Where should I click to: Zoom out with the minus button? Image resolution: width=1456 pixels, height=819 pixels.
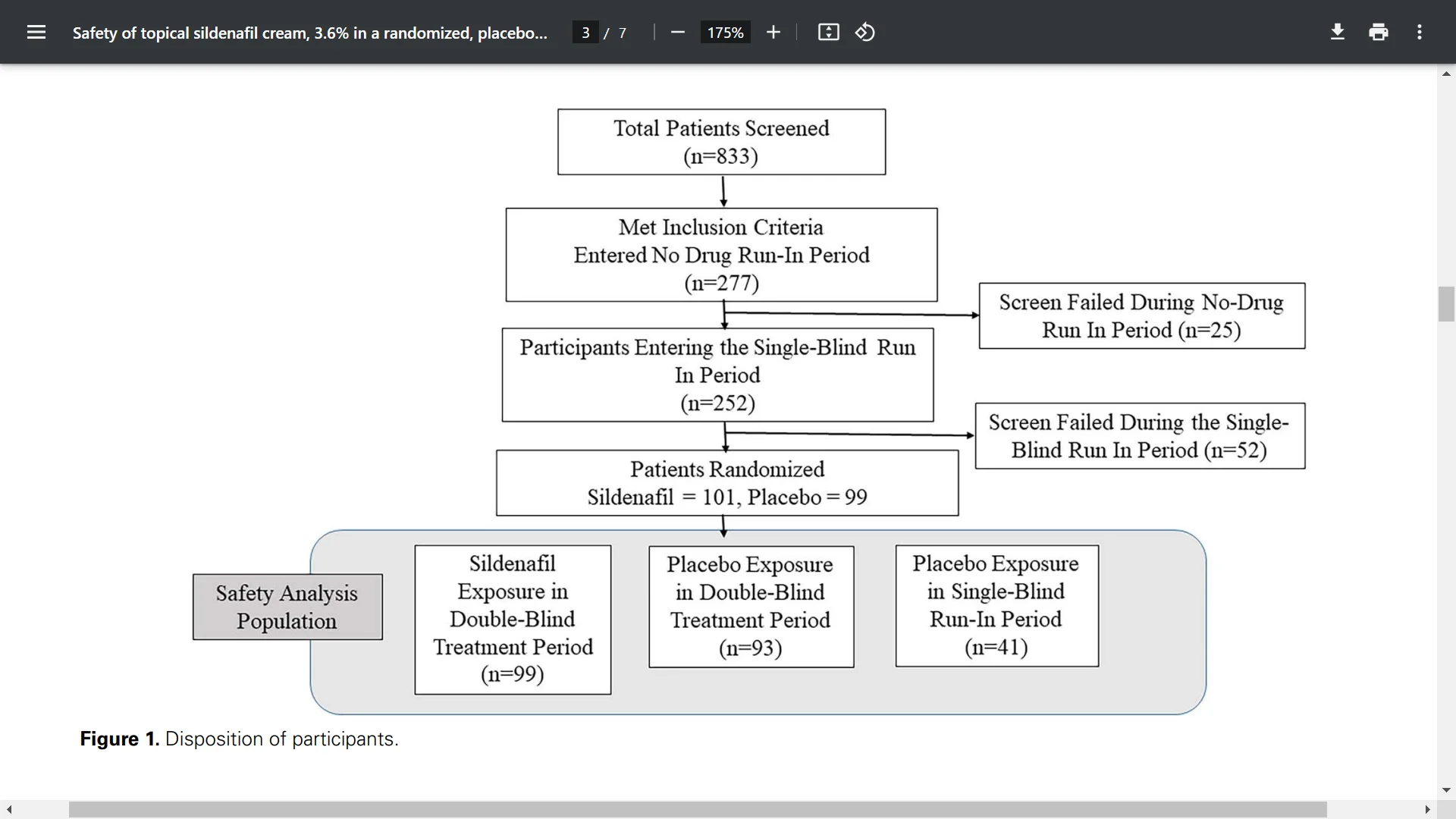tap(678, 32)
